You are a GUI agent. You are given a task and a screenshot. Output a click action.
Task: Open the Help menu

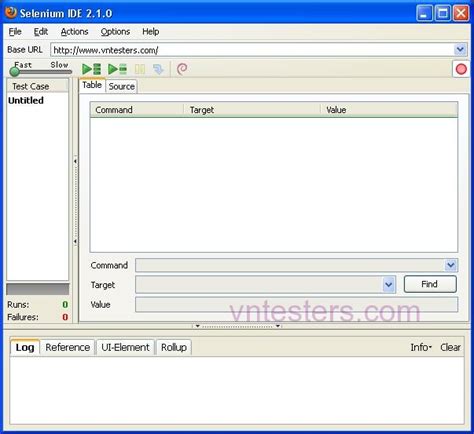151,32
